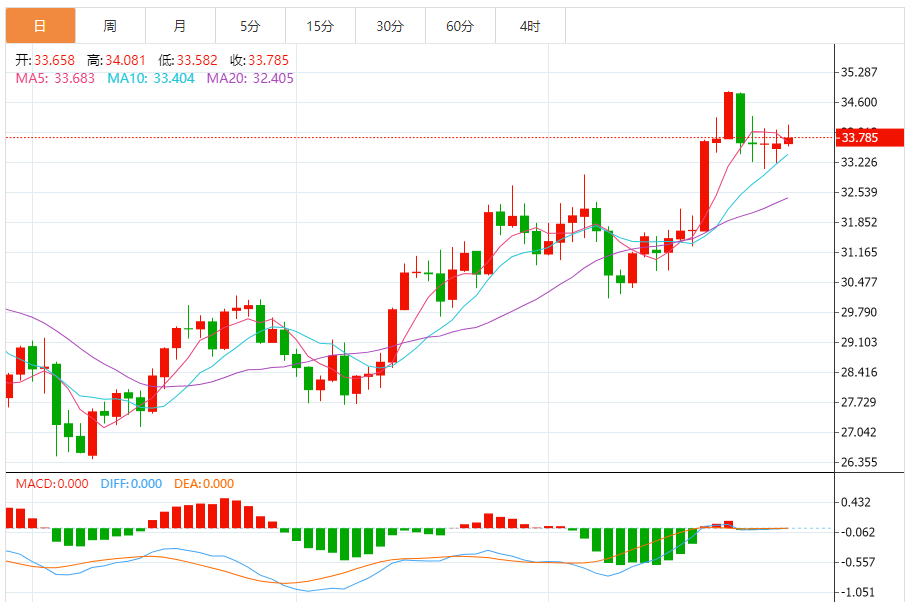Click the 0.432 MACD axis label
Viewport: 909px width, 602px height.
click(x=856, y=502)
